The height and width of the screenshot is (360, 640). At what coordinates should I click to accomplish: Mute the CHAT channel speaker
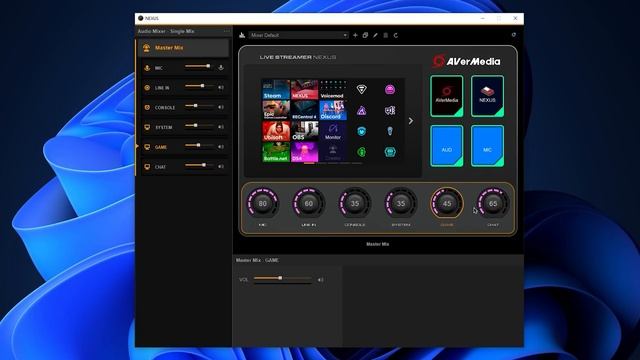221,167
